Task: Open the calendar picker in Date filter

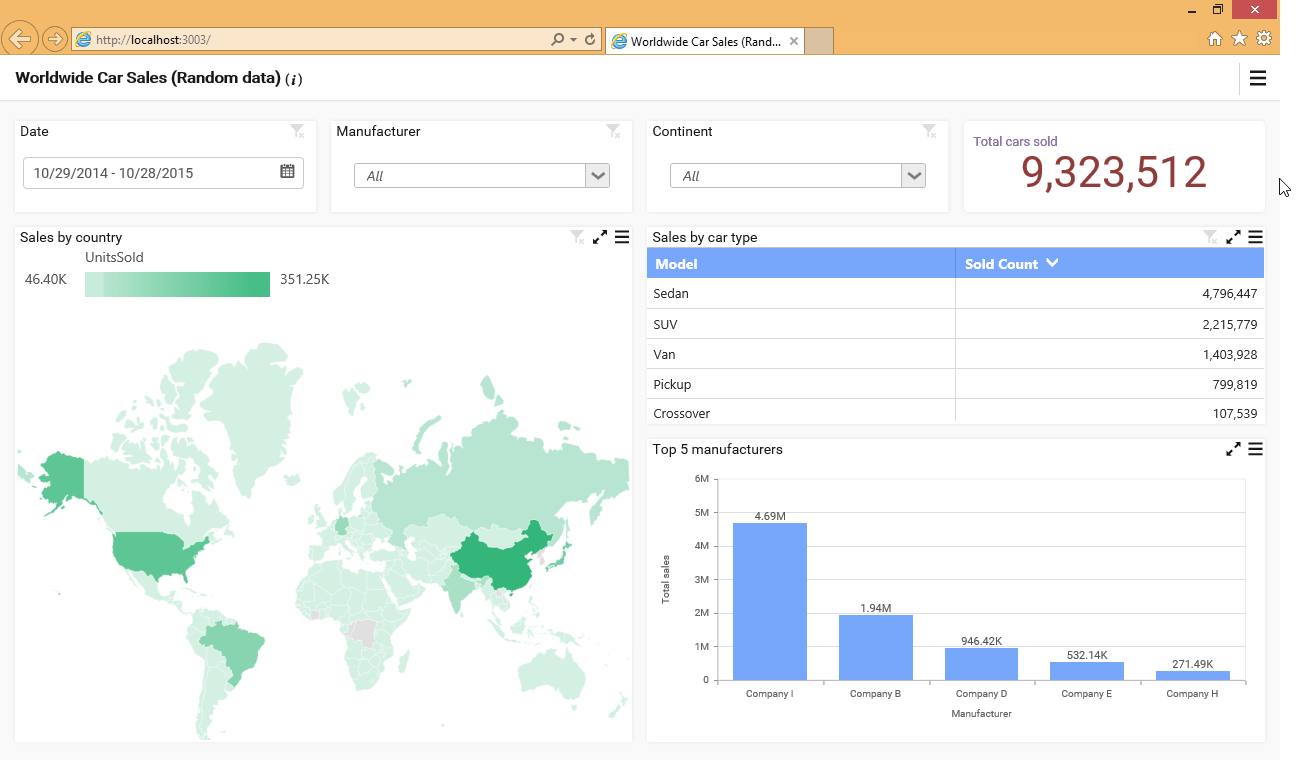Action: coord(287,172)
